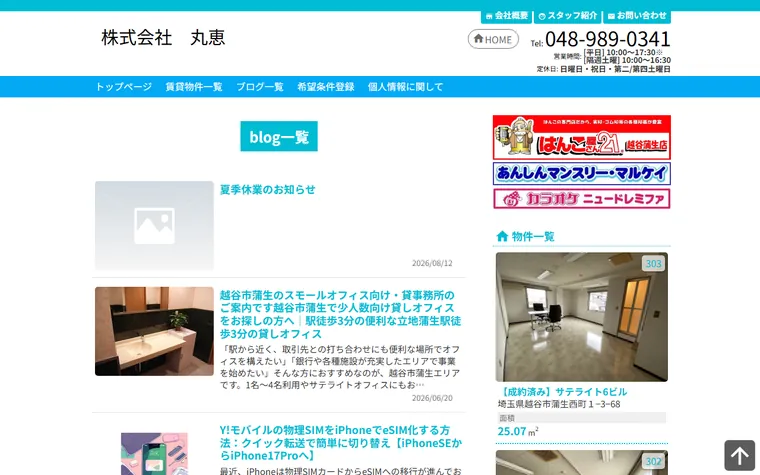Go to トップページ in navigation bar
The height and width of the screenshot is (475, 760).
(124, 87)
